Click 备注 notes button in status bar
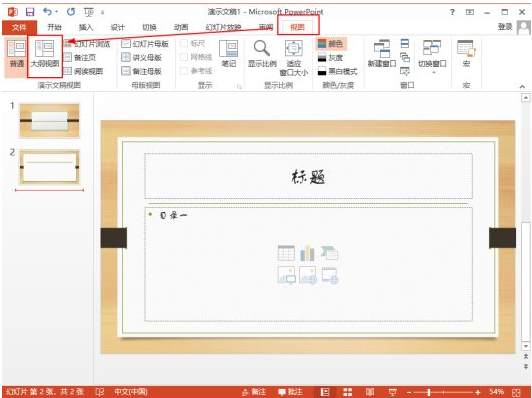Viewport: 532px width, 398px height. coord(254,392)
